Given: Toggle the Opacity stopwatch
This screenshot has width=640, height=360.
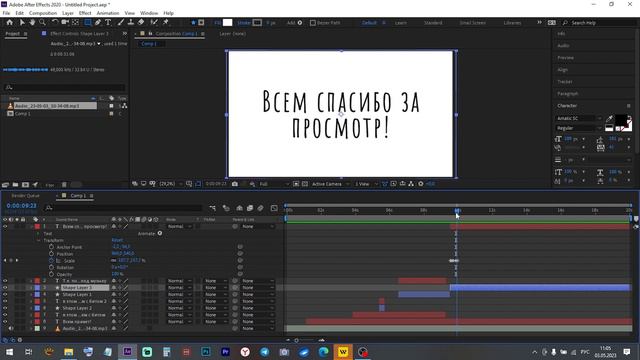Looking at the screenshot, I should [x=51, y=274].
